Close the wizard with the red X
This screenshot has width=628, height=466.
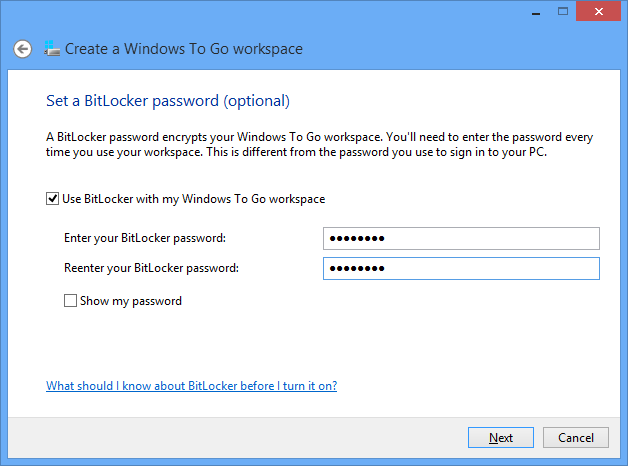coord(598,11)
